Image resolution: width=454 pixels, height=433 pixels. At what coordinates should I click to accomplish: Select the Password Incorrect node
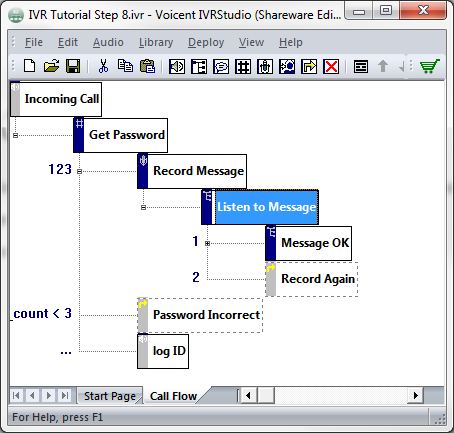200,315
